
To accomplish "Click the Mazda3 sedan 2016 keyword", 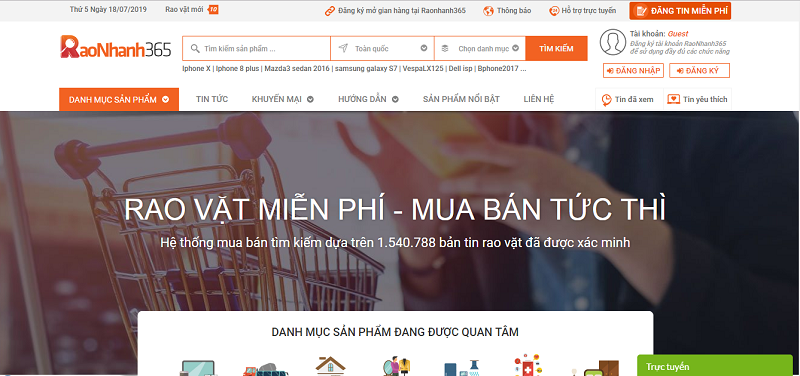I will tap(296, 68).
